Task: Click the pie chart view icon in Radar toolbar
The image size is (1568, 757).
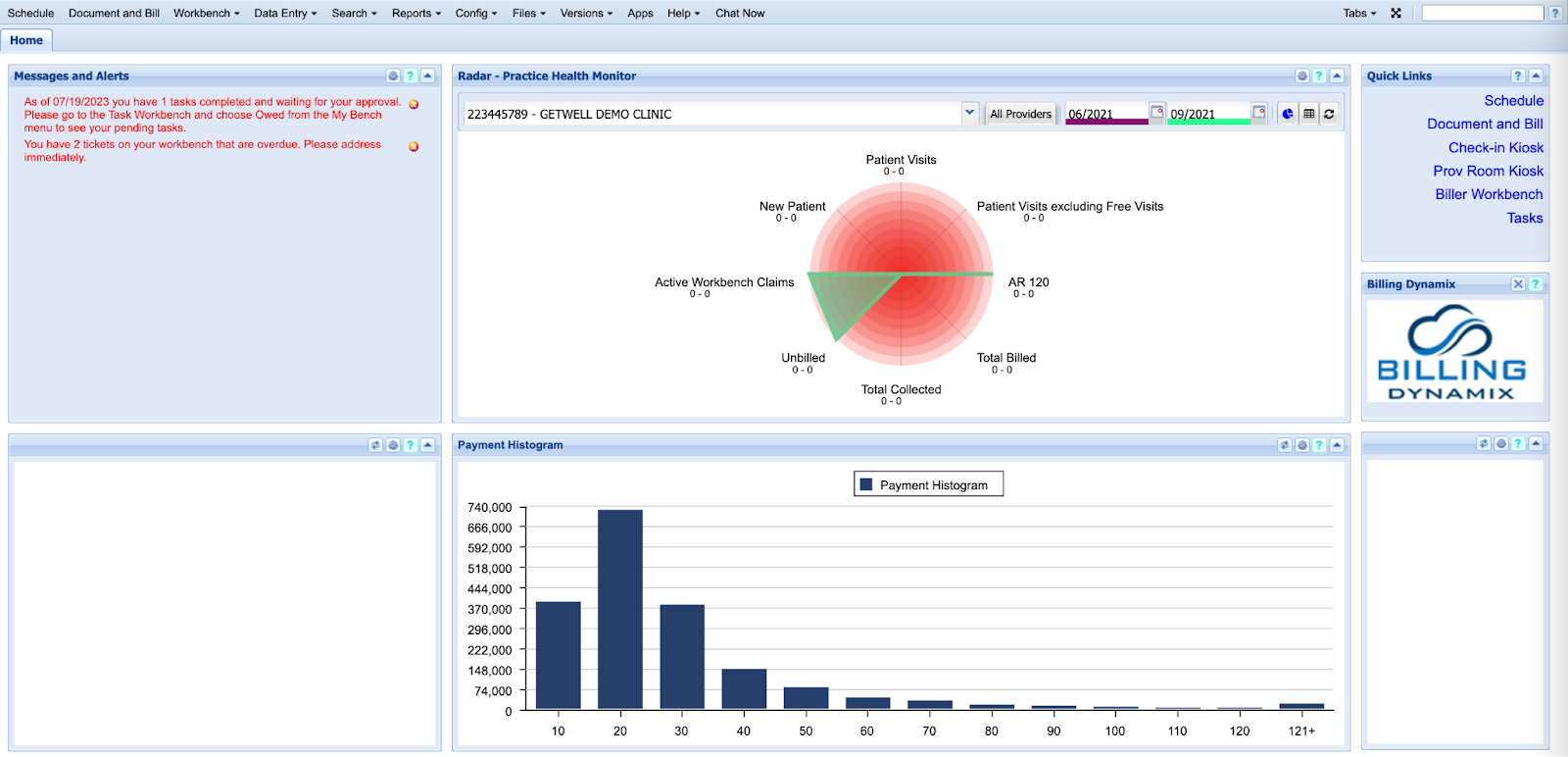Action: click(x=1288, y=114)
